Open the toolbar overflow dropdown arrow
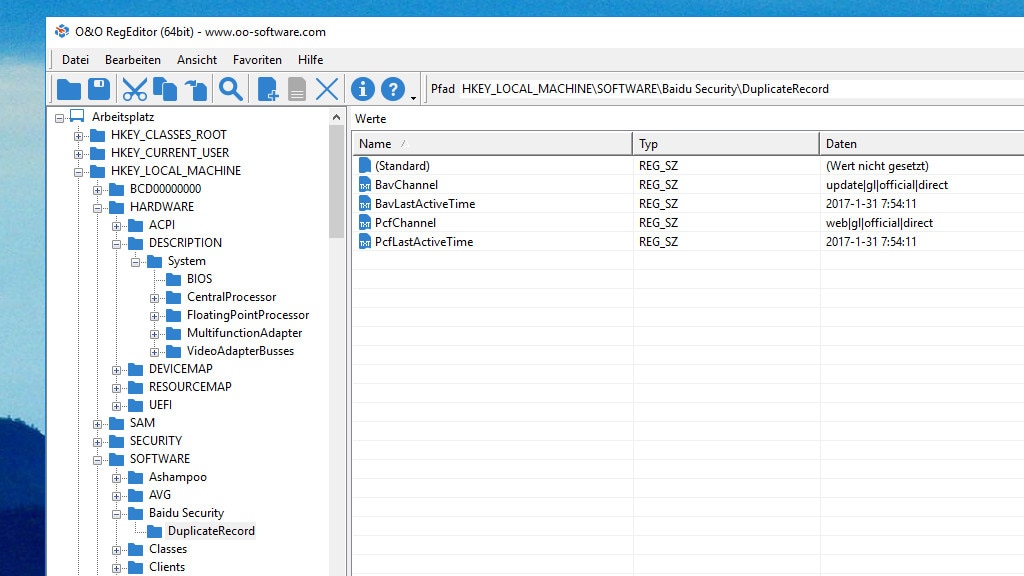This screenshot has width=1024, height=576. [x=413, y=98]
